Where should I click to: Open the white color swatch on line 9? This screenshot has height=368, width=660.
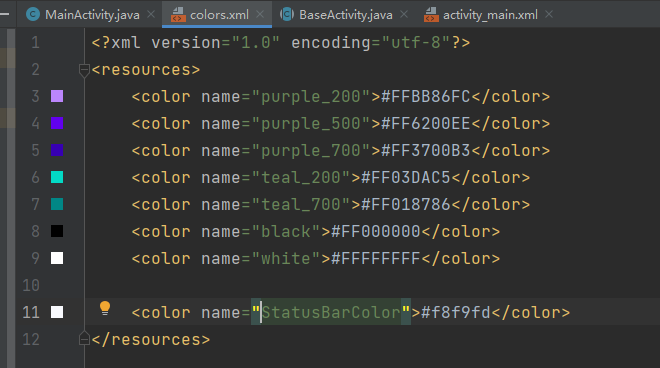(x=57, y=258)
